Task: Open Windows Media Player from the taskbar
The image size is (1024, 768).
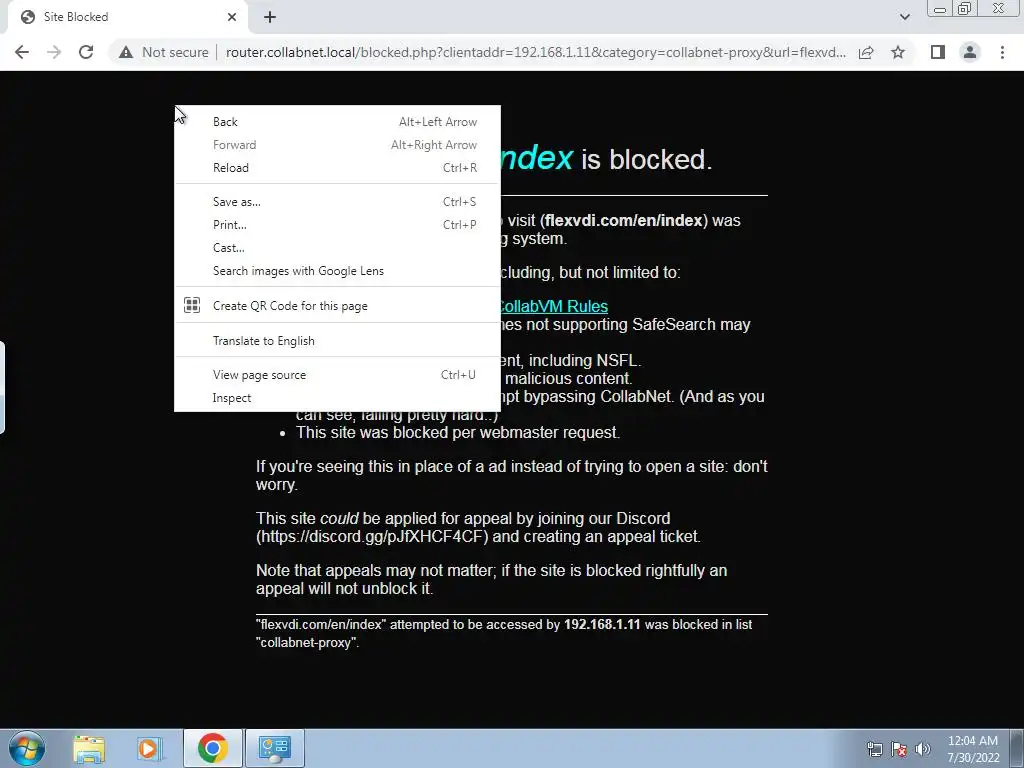Action: tap(148, 748)
